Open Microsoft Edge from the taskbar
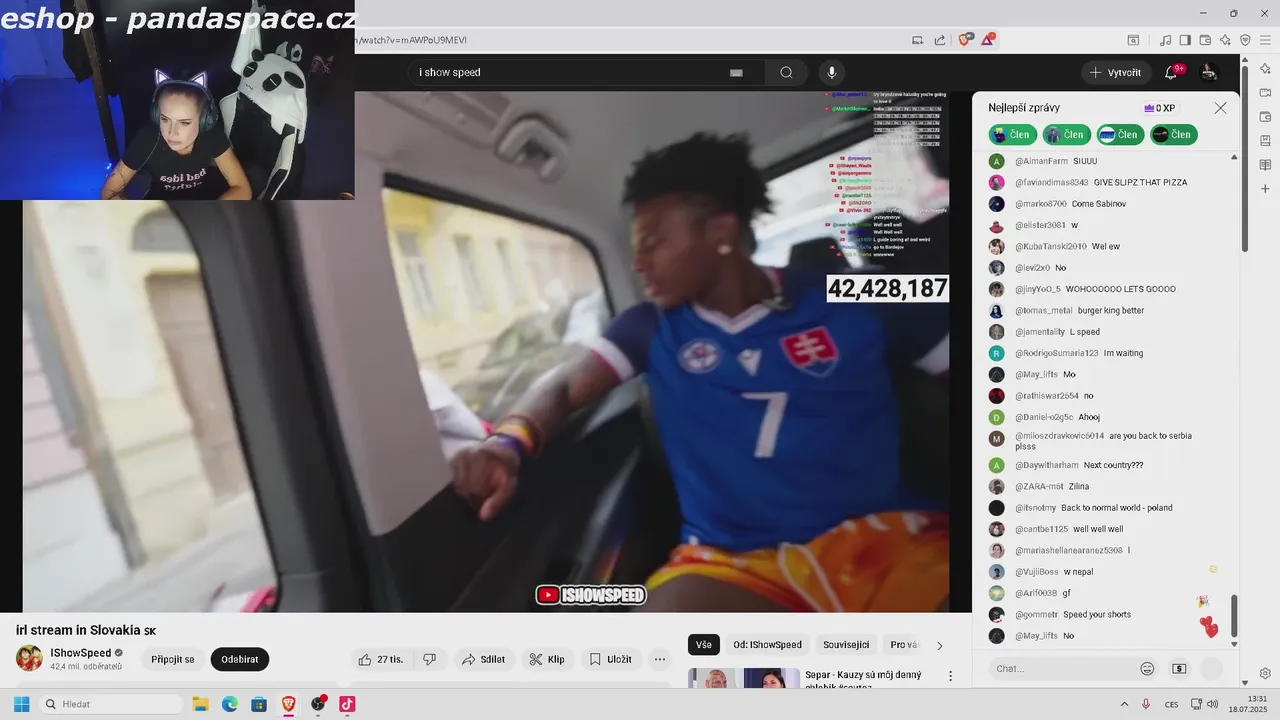 pyautogui.click(x=229, y=704)
